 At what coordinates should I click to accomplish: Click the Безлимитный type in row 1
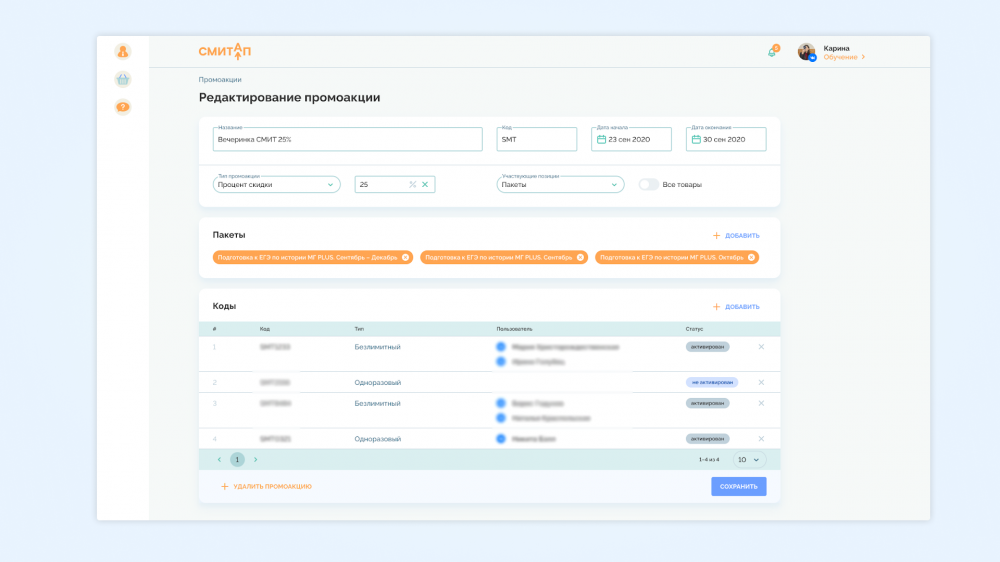pos(378,347)
